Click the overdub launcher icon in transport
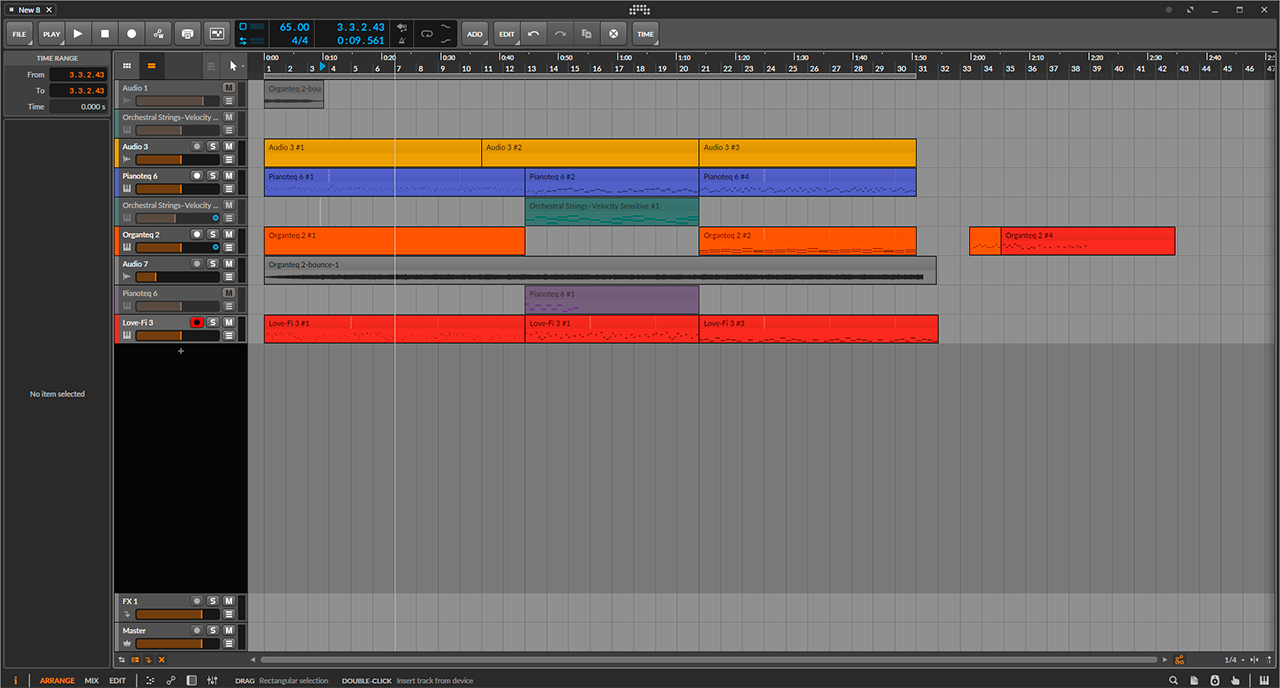 188,34
